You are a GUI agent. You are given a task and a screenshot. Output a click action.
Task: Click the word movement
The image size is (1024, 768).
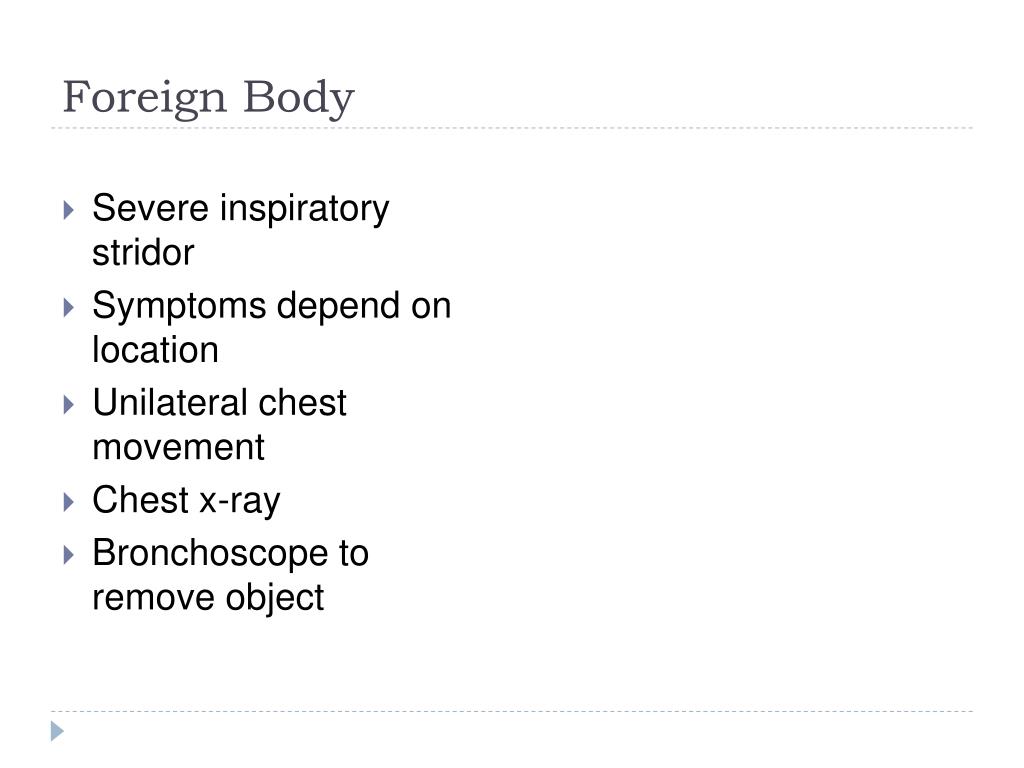pos(178,448)
